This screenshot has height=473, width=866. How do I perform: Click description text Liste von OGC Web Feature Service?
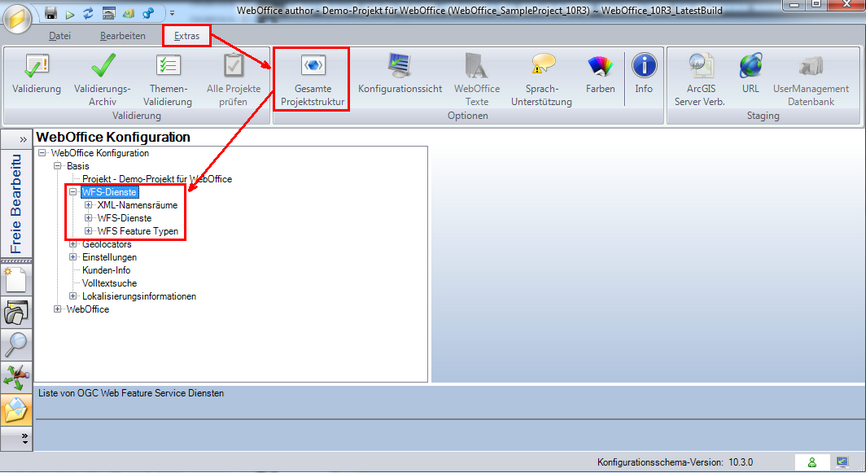click(131, 393)
